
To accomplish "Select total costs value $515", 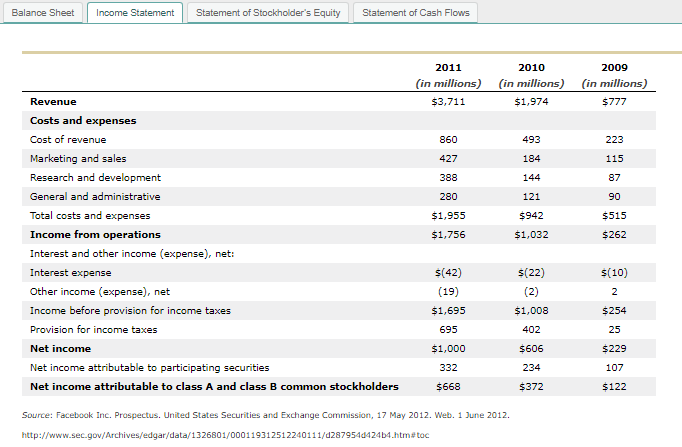I will (614, 216).
